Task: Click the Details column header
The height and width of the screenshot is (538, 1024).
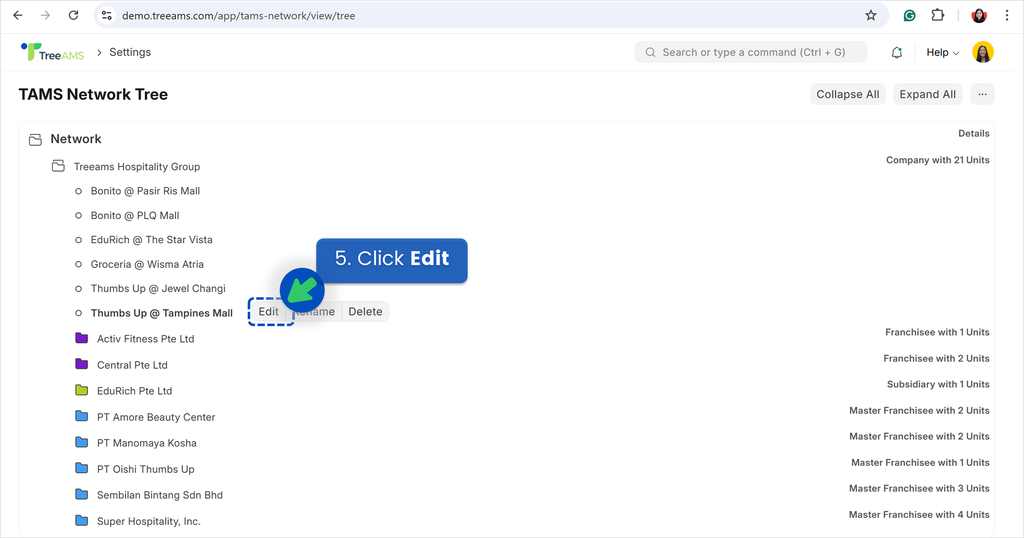Action: click(974, 133)
